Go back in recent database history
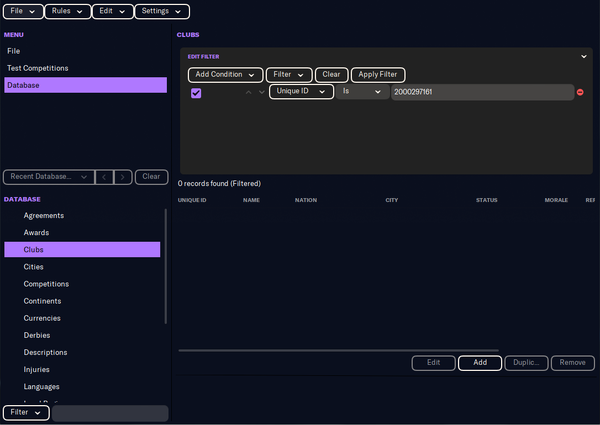The image size is (600, 425). (x=104, y=177)
